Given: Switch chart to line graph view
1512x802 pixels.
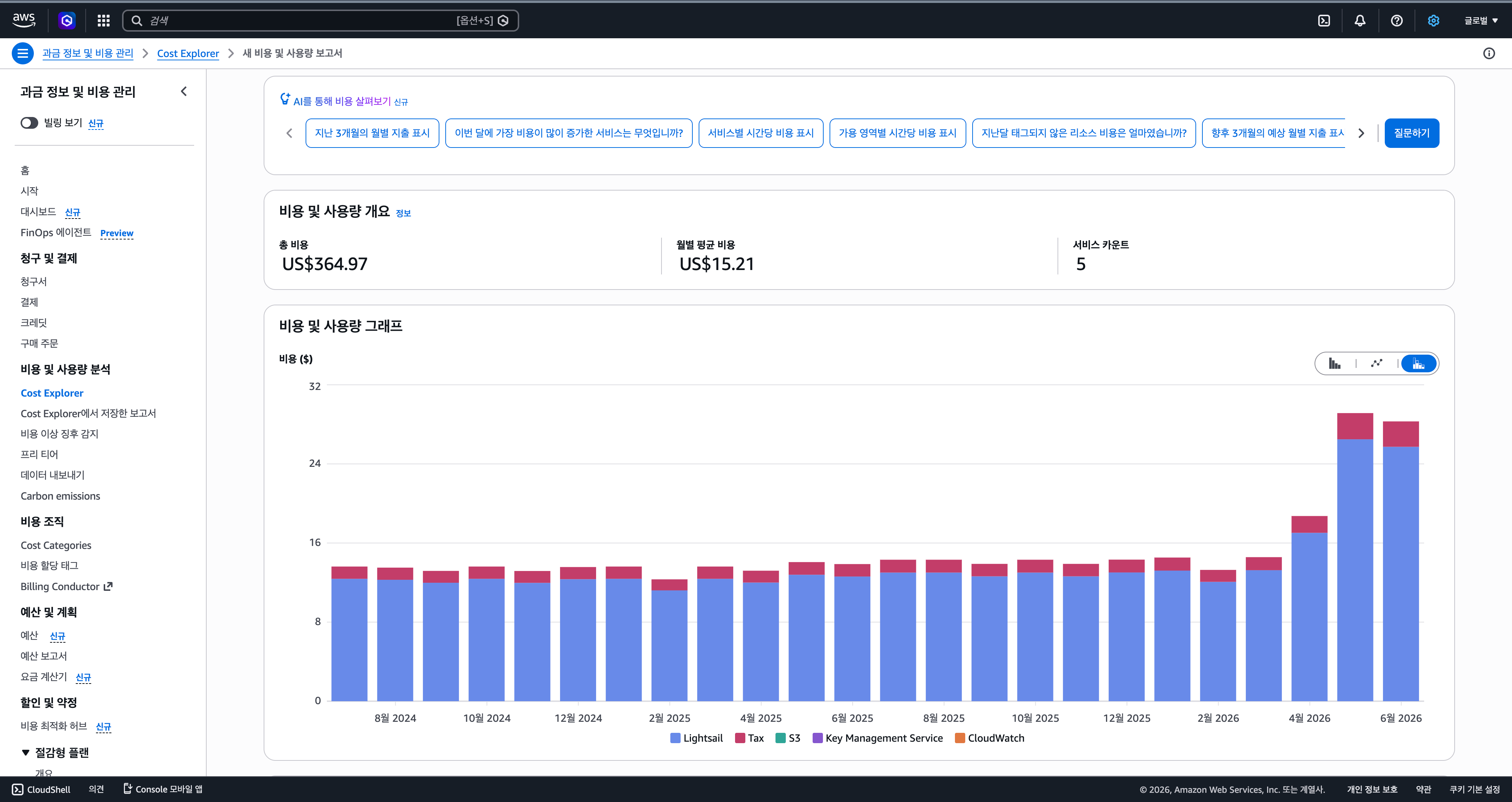Looking at the screenshot, I should [x=1376, y=363].
